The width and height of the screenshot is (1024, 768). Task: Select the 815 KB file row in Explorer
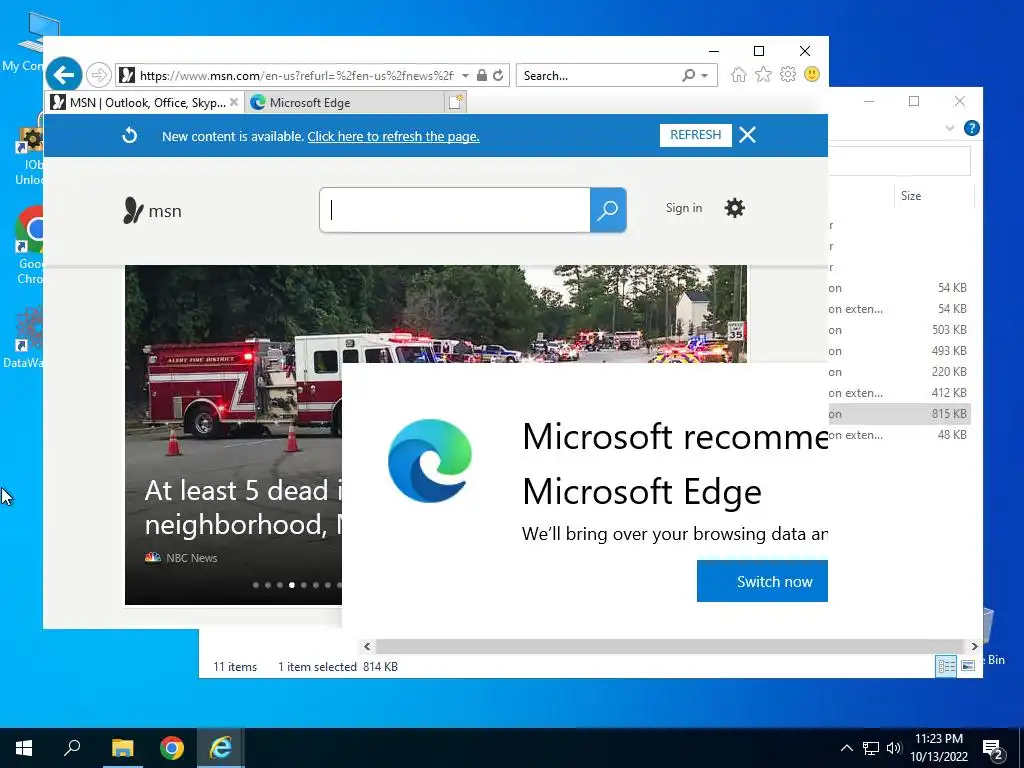click(x=899, y=413)
